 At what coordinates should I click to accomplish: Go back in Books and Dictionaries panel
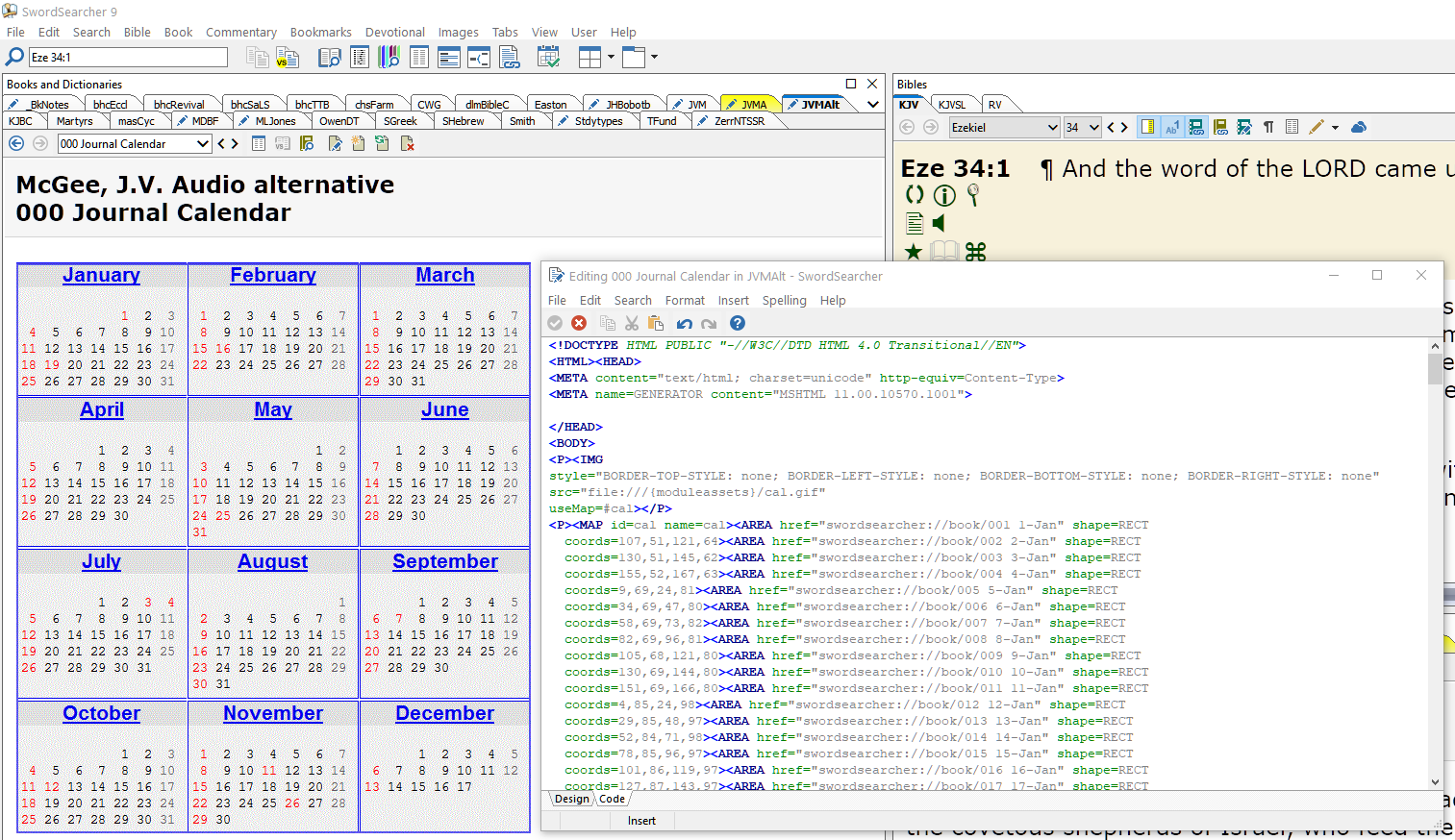click(x=16, y=143)
